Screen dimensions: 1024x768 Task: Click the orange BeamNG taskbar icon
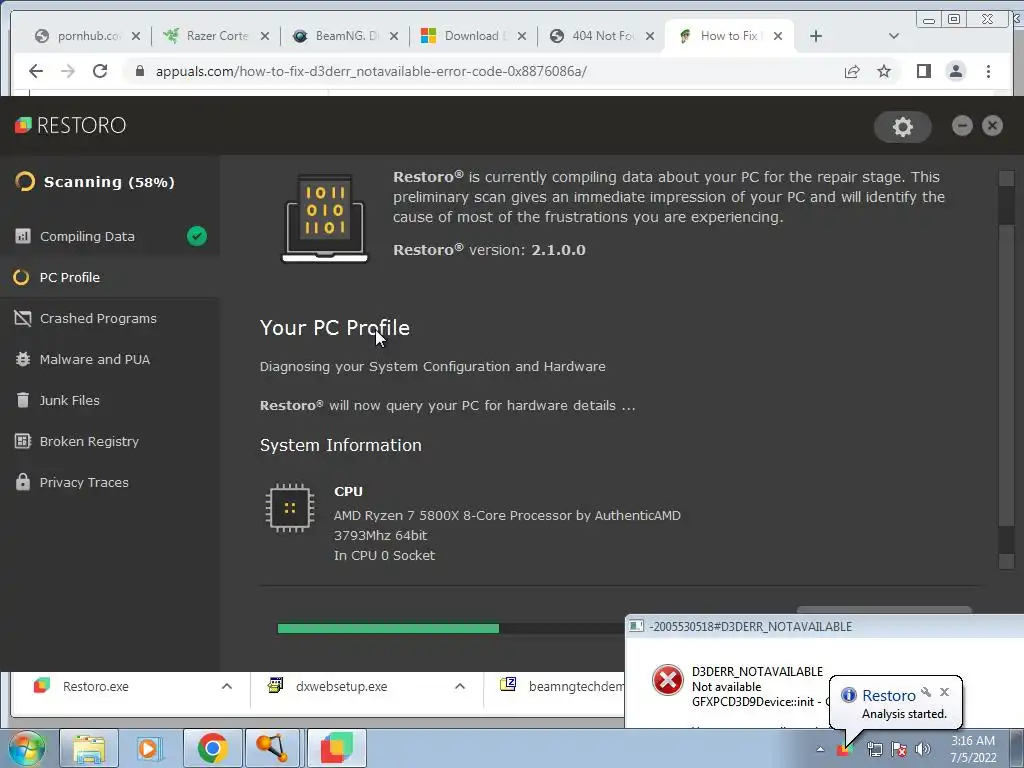(x=273, y=748)
